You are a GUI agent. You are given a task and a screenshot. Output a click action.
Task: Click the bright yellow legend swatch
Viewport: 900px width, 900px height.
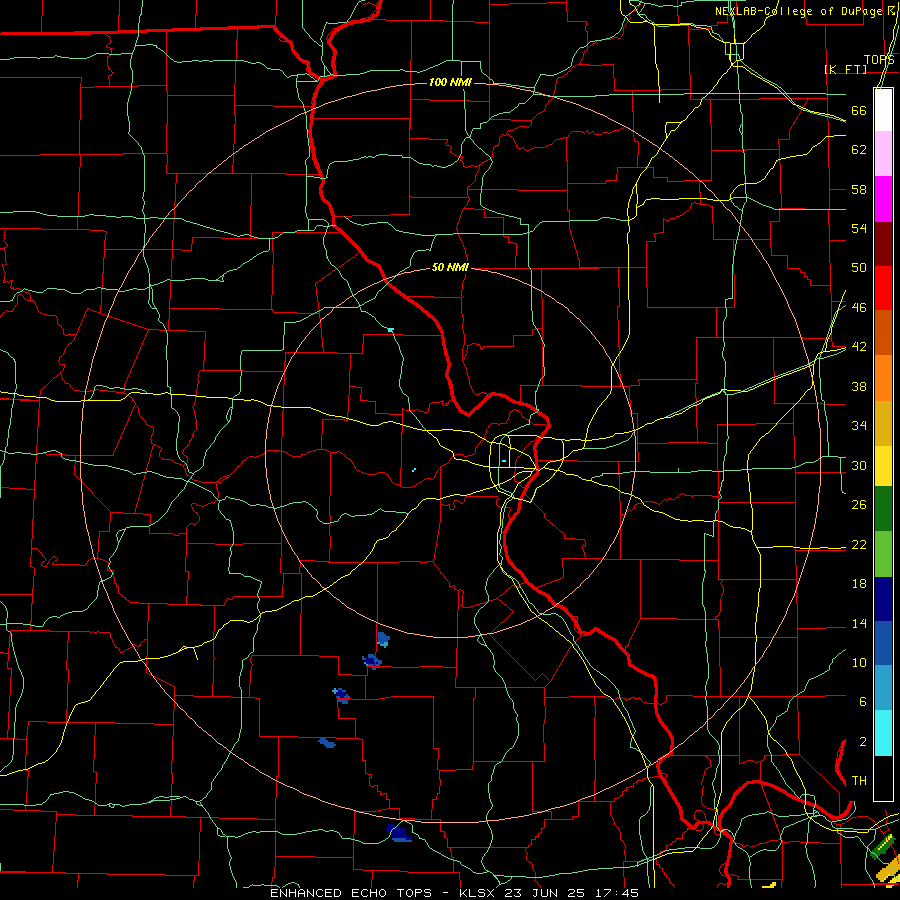point(883,466)
